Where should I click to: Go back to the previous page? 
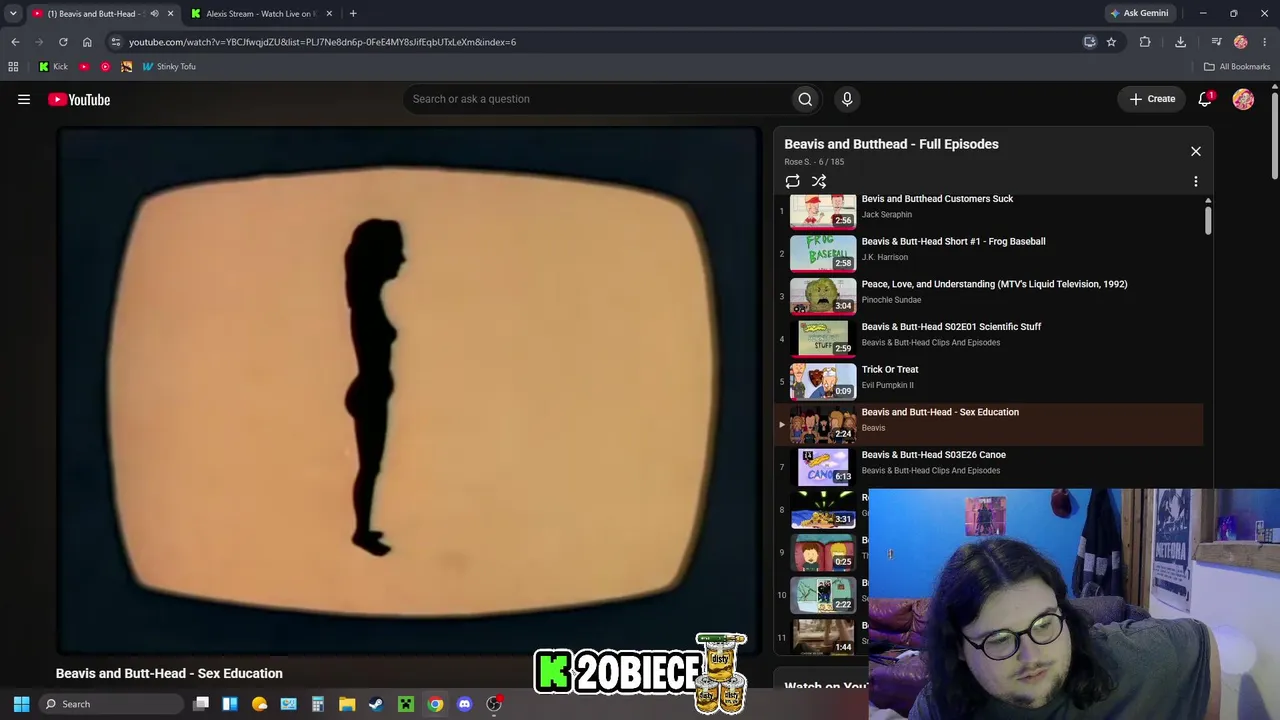[x=15, y=42]
